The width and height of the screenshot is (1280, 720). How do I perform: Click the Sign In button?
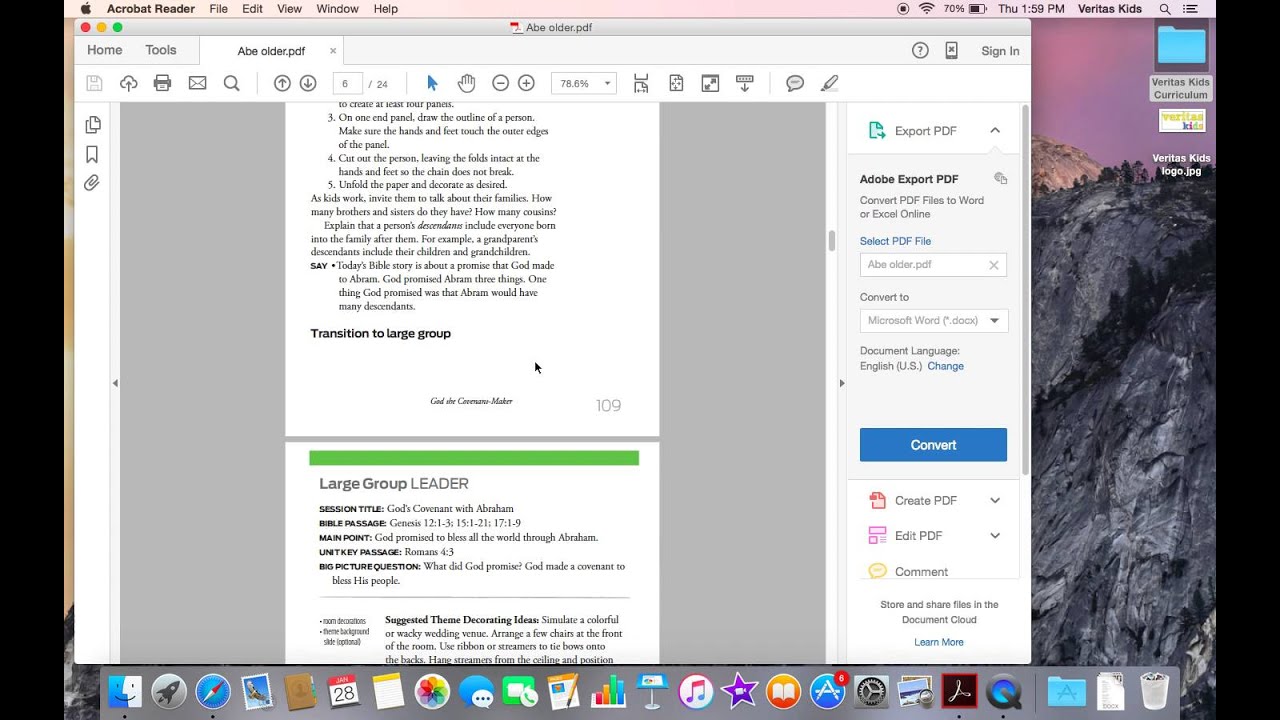coord(1000,51)
